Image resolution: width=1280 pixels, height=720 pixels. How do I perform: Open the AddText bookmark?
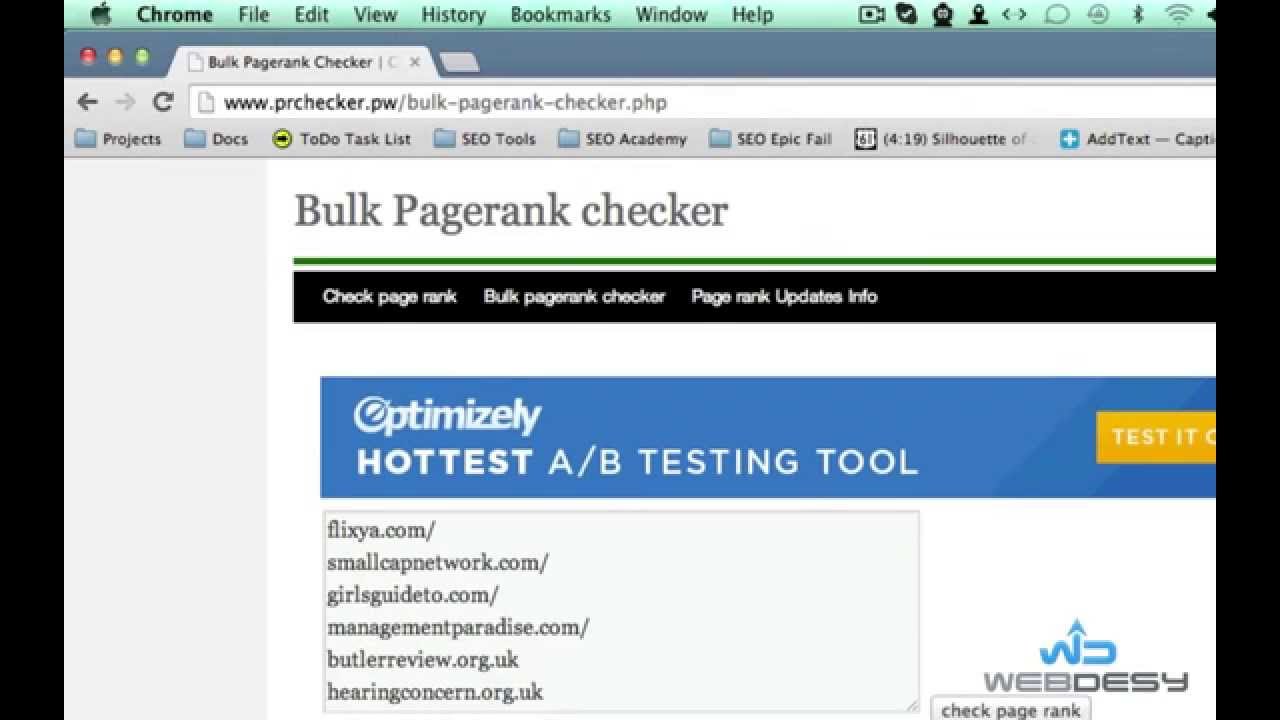click(x=1138, y=139)
